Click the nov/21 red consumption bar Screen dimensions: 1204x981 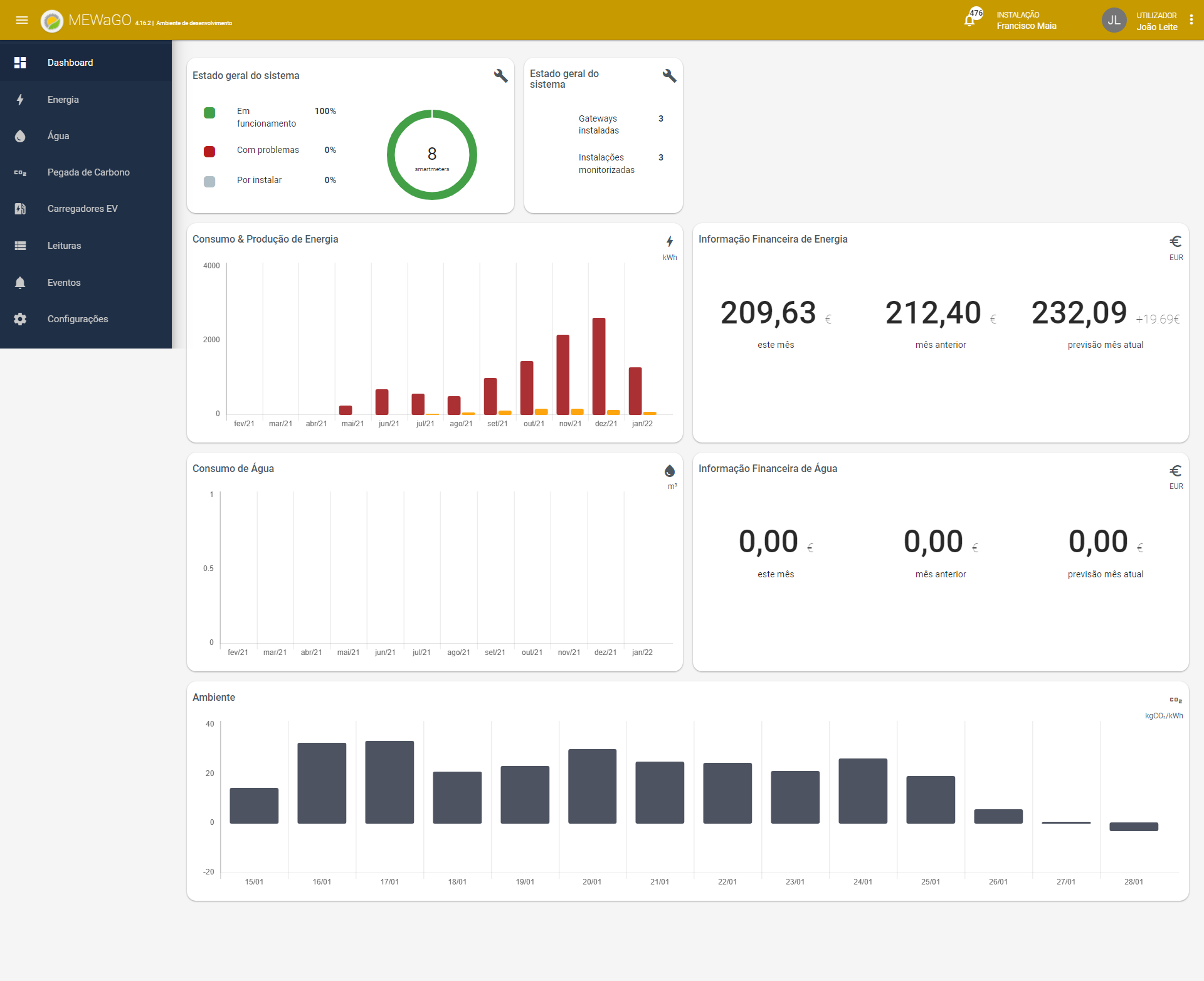tap(563, 375)
